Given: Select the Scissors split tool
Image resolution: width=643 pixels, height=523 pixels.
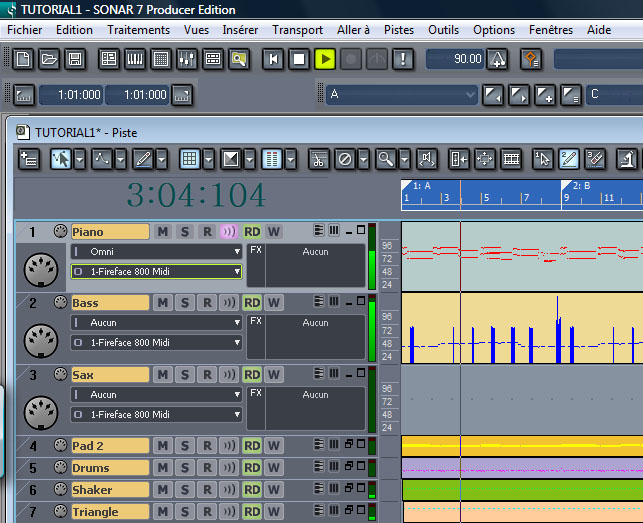Looking at the screenshot, I should click(319, 159).
